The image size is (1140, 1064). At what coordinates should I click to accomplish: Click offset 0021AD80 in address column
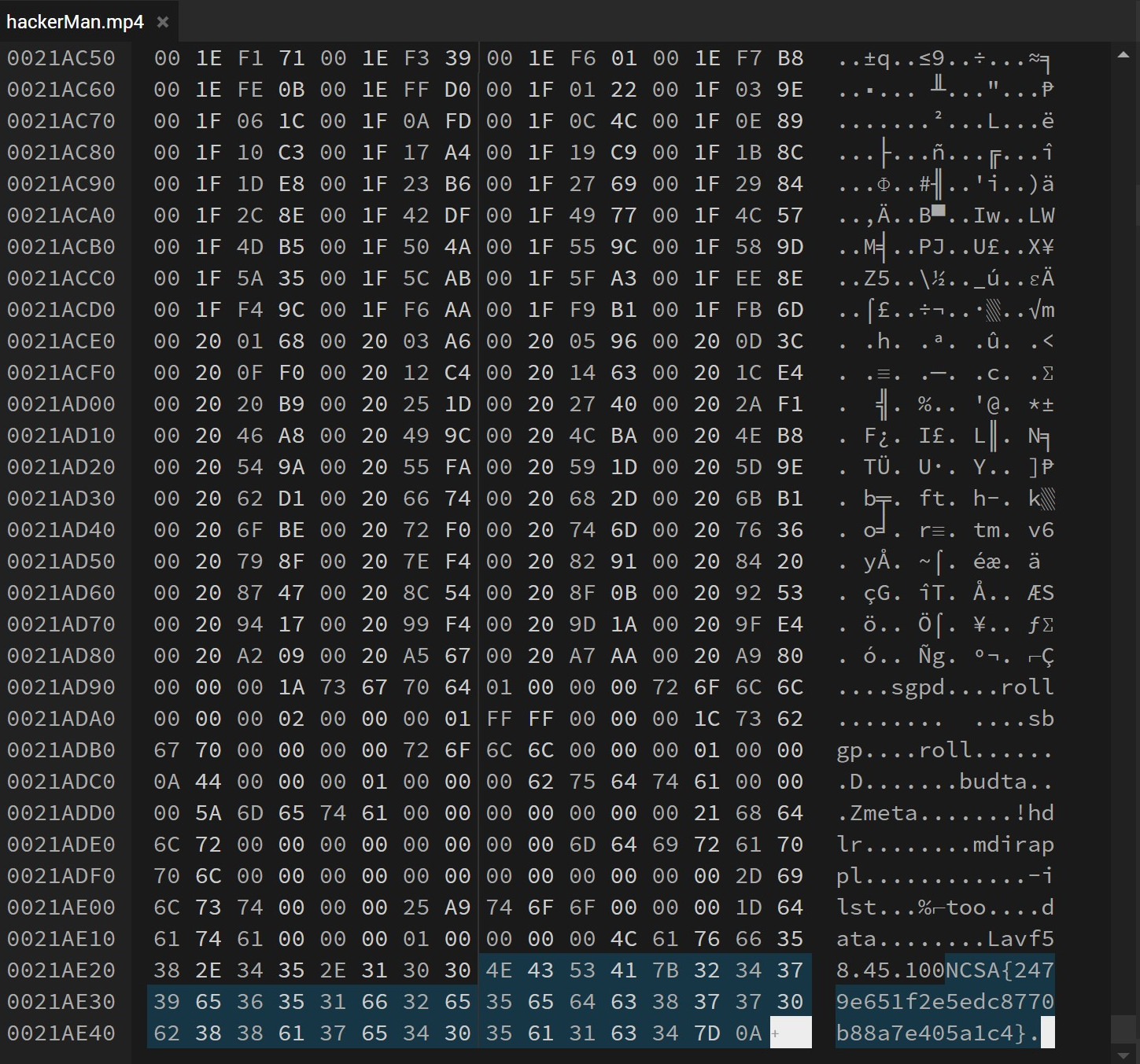tap(61, 656)
